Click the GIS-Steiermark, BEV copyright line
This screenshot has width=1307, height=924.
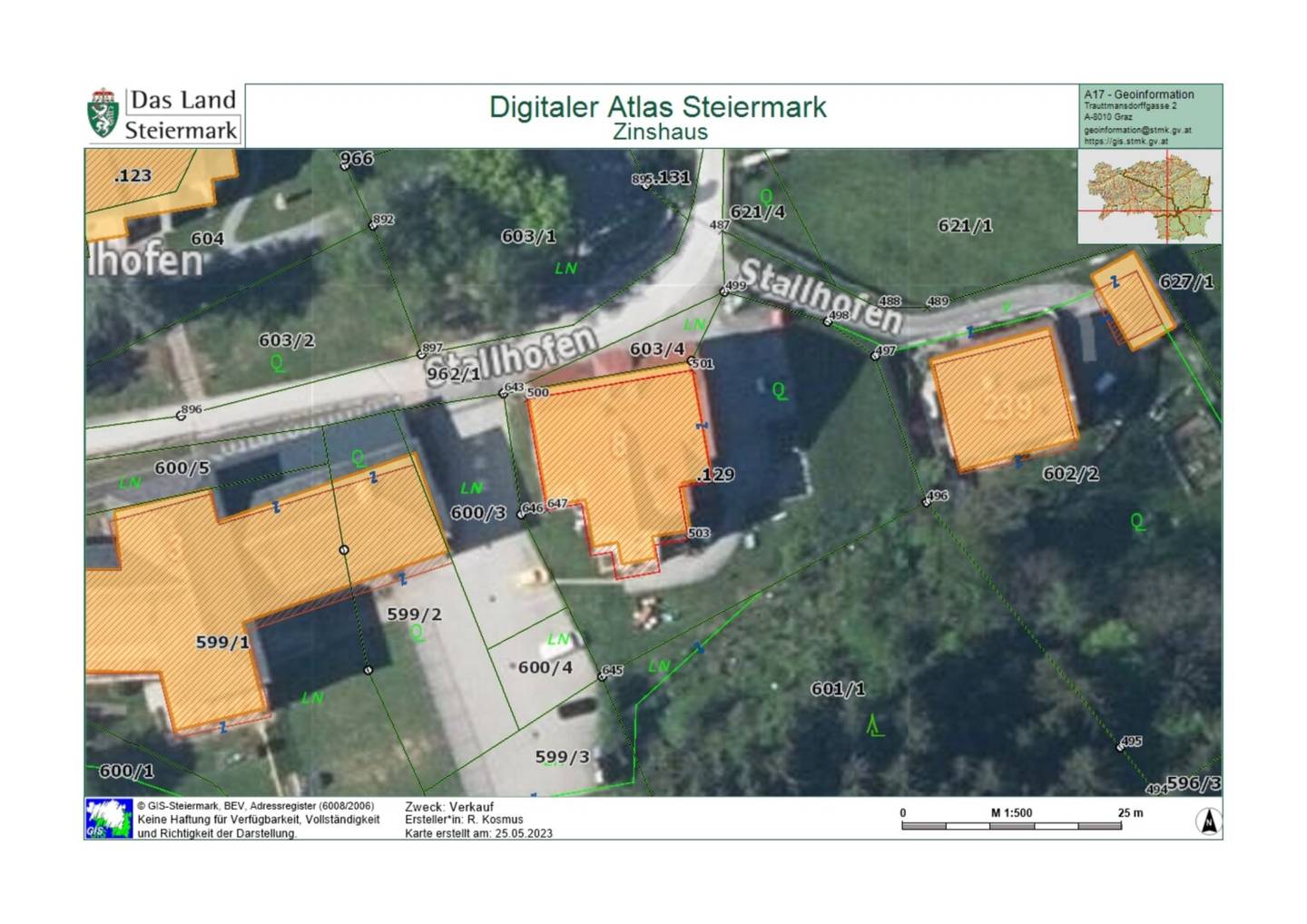coord(255,806)
